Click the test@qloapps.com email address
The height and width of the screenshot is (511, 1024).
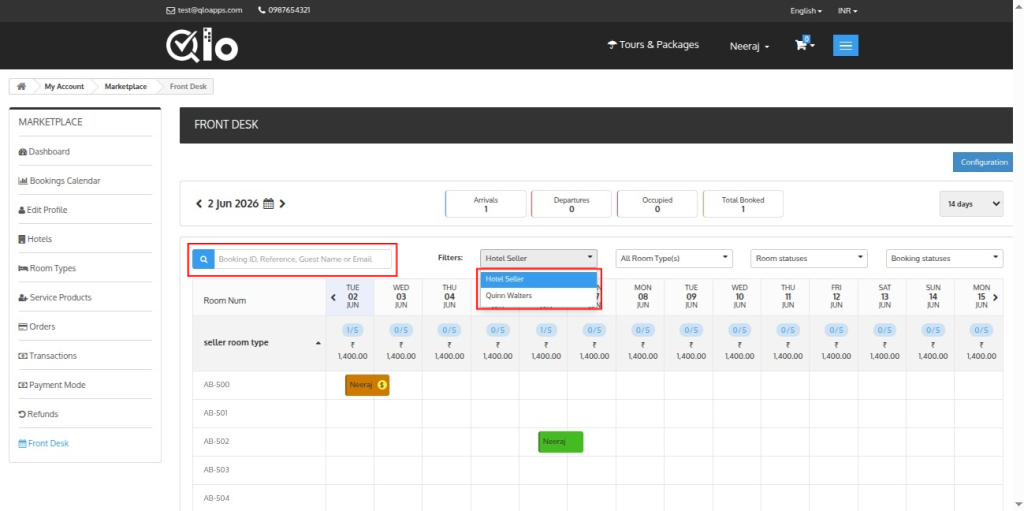pyautogui.click(x=210, y=10)
